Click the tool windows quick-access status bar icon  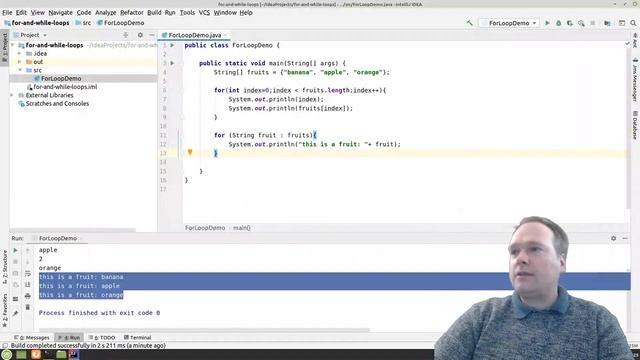(x=5, y=346)
